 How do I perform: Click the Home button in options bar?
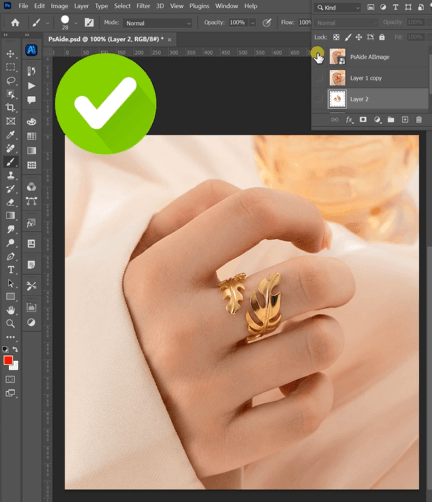(x=15, y=23)
